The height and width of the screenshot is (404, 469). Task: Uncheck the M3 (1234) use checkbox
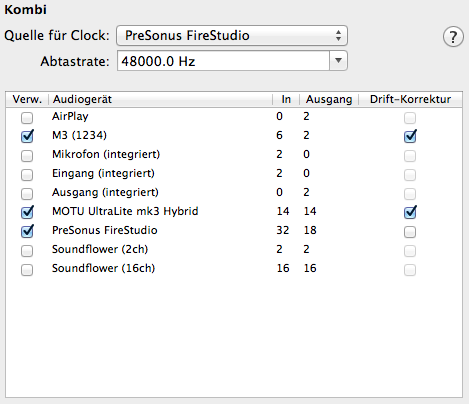(27, 136)
